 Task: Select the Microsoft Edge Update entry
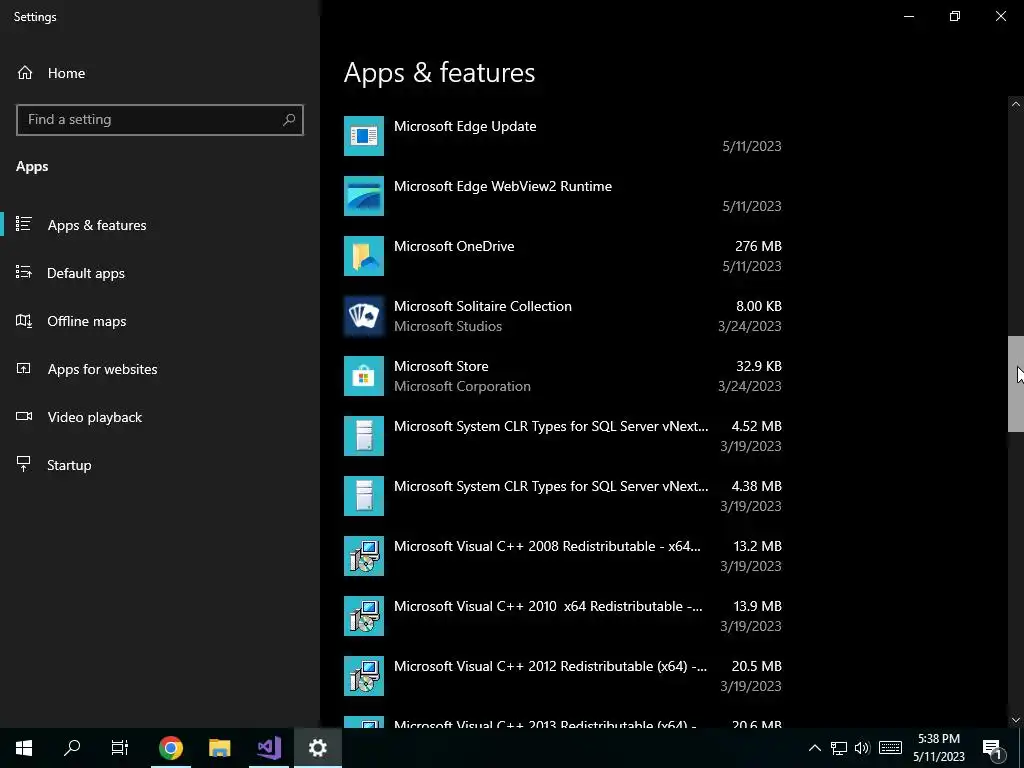[x=563, y=136]
